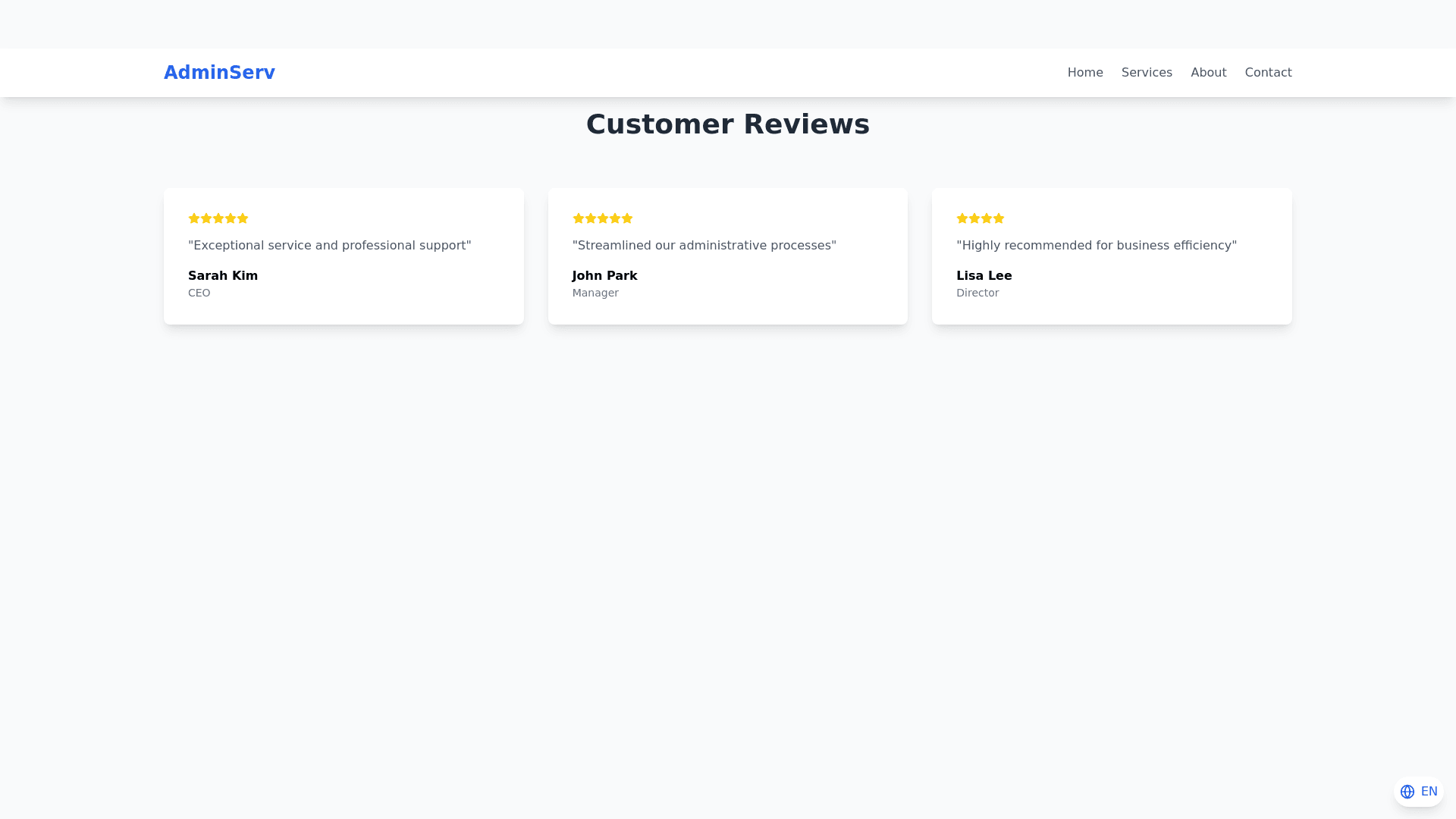Click fifth star in Sarah Kim's rating
The image size is (1456, 819).
pyautogui.click(x=243, y=218)
